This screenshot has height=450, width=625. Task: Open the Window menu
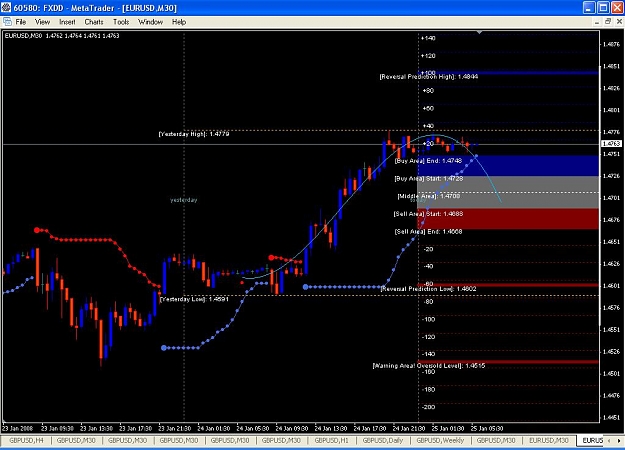tap(150, 22)
